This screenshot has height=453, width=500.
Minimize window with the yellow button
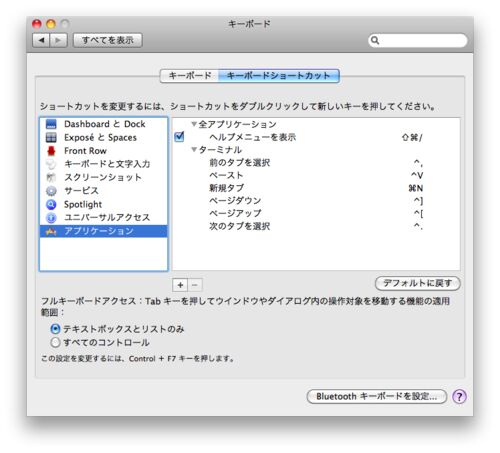tap(51, 24)
